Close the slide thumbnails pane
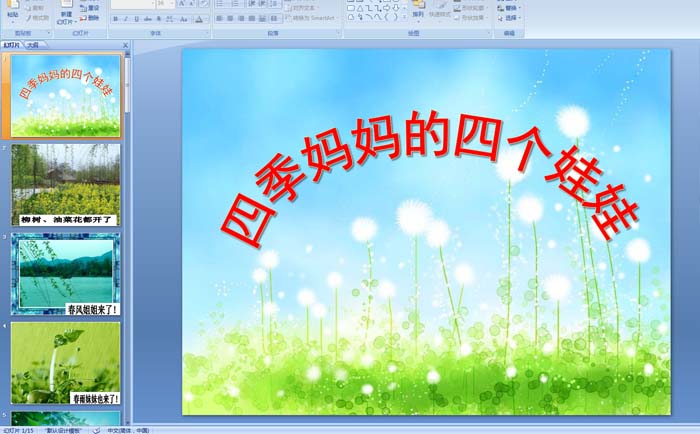Image resolution: width=700 pixels, height=434 pixels. tap(125, 45)
